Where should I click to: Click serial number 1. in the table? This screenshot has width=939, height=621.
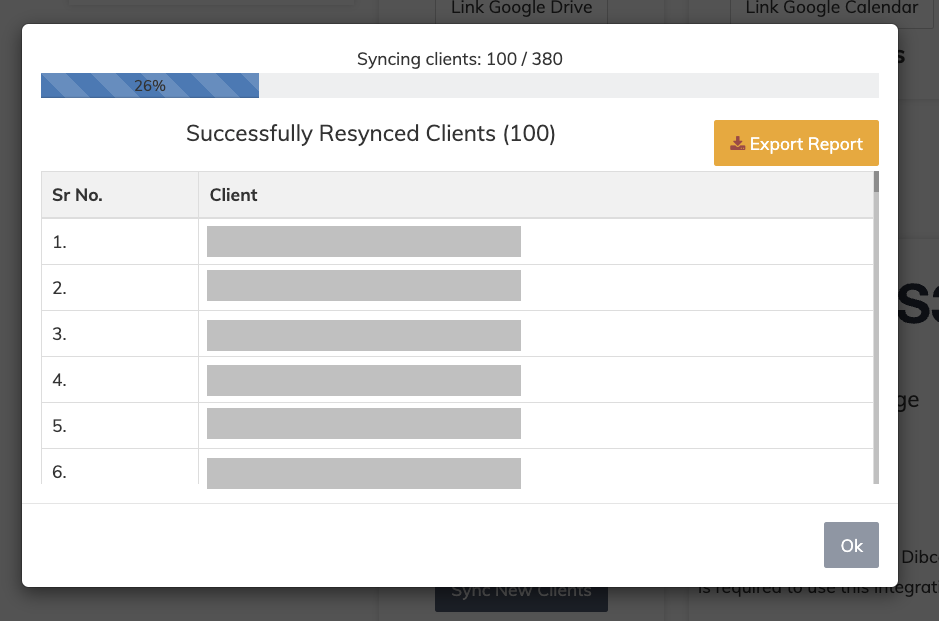click(59, 242)
